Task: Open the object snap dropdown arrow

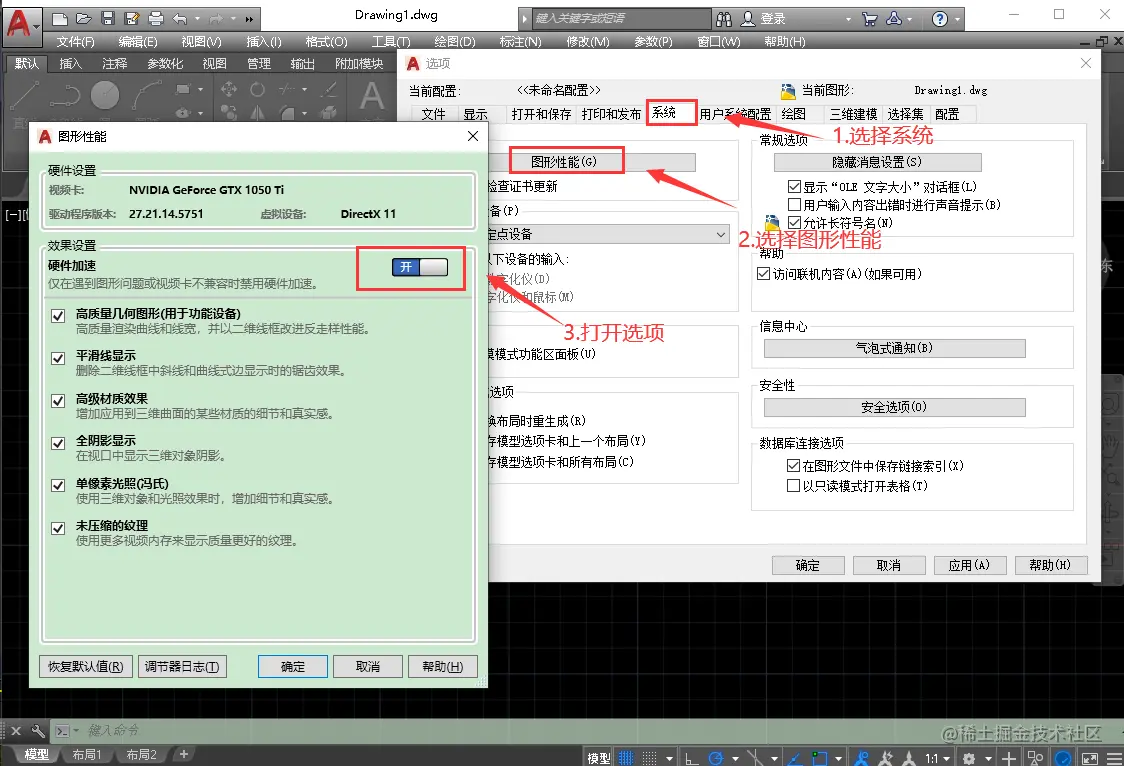Action: point(838,758)
